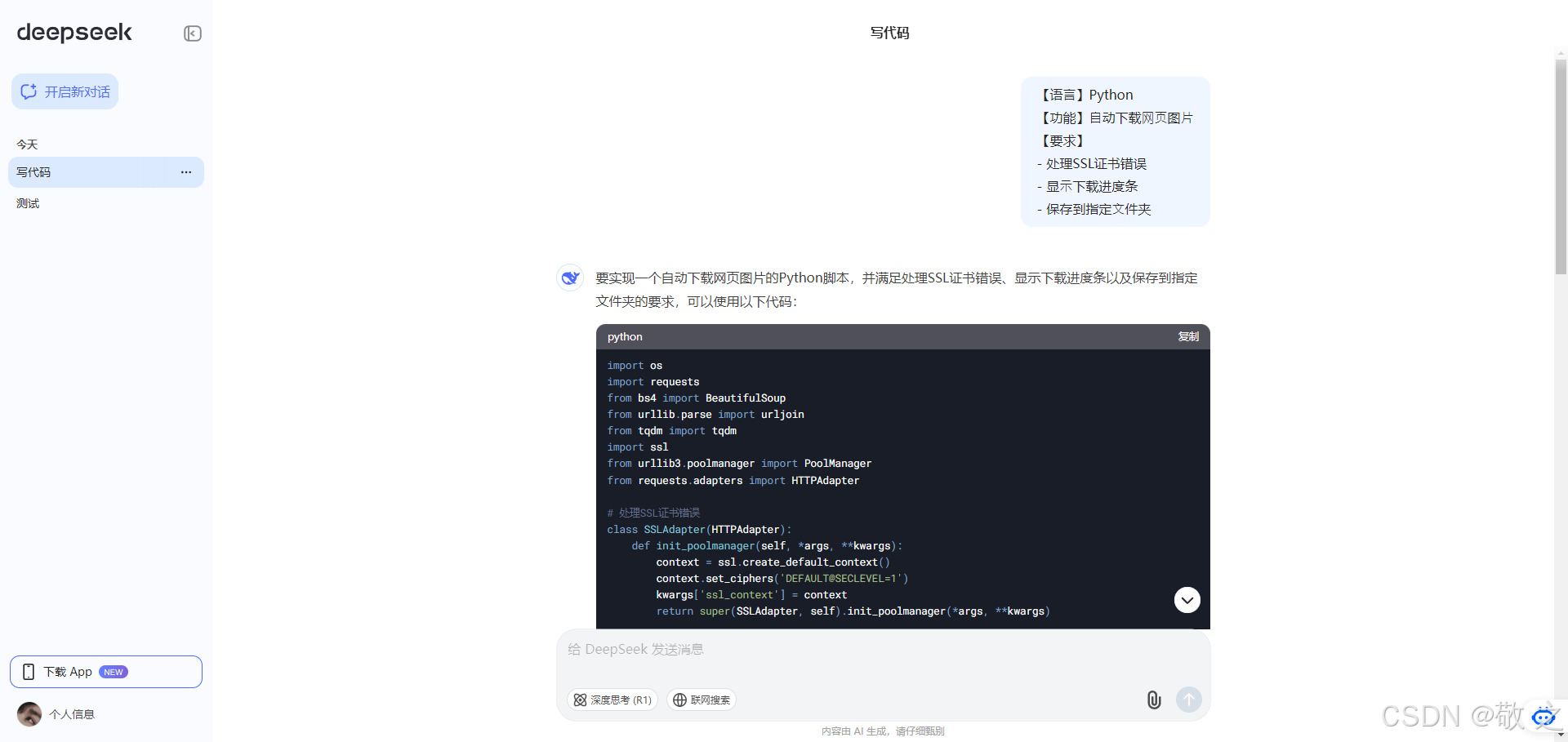This screenshot has width=1568, height=742.
Task: Click the 写代码 chat title at top
Action: (x=889, y=33)
